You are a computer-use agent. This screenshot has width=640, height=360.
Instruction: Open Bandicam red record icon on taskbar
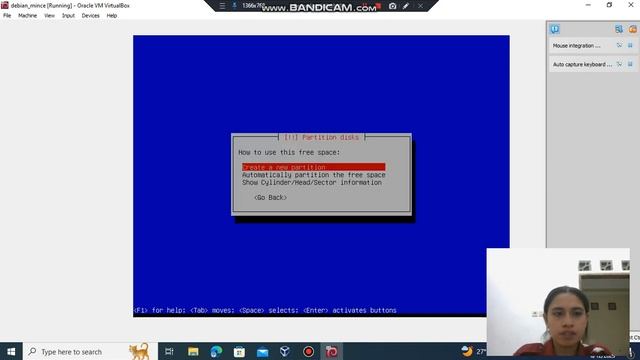tap(308, 351)
